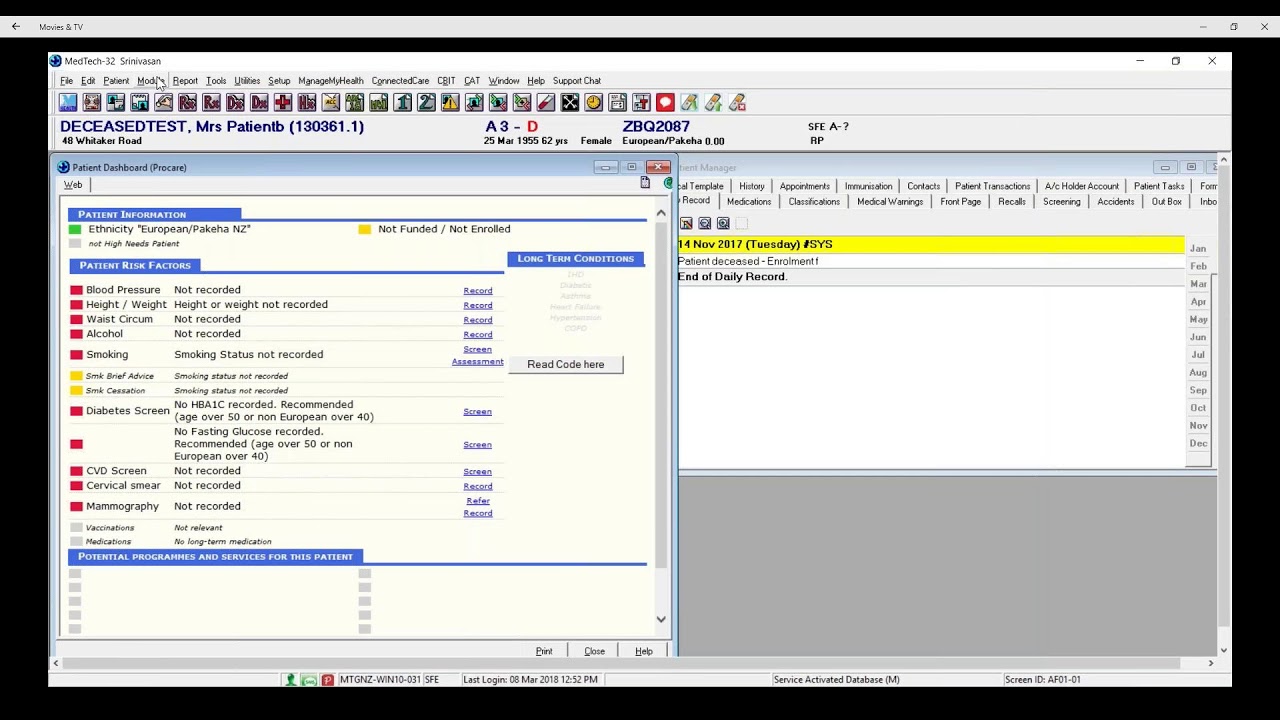Click the green person icon in status bar
The image size is (1280, 720).
tap(291, 680)
